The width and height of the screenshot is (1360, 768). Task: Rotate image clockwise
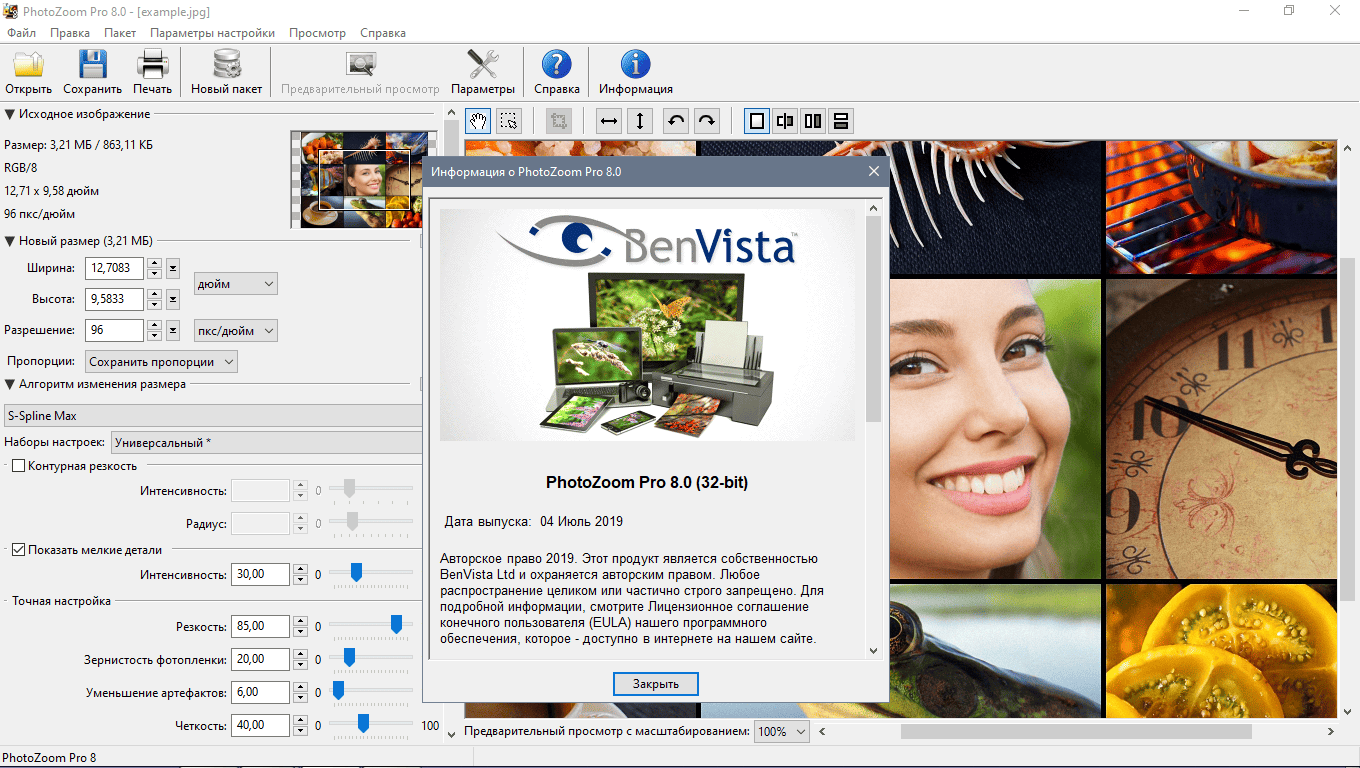pyautogui.click(x=707, y=121)
